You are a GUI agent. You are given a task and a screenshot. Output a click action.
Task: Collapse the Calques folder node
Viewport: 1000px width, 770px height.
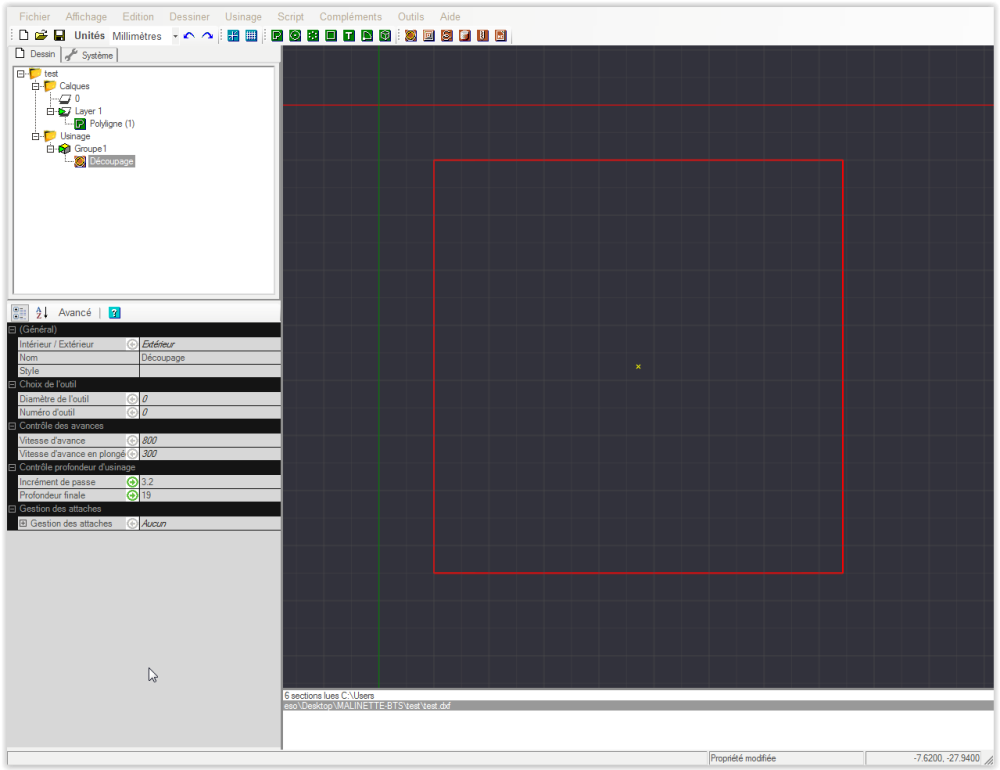click(x=36, y=86)
